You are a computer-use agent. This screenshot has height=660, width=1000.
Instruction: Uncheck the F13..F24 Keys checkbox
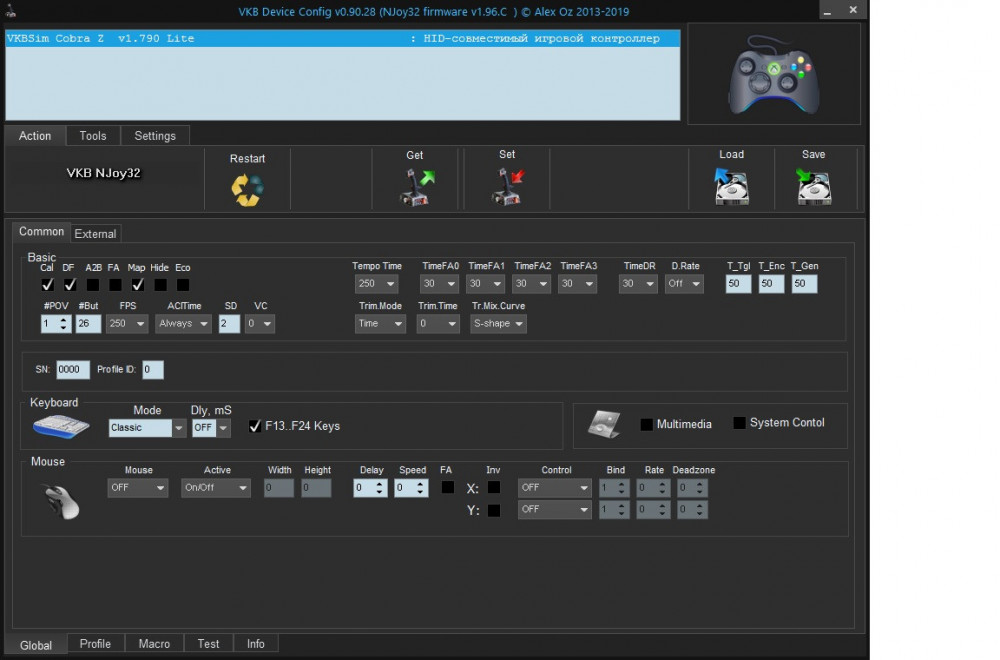(255, 426)
